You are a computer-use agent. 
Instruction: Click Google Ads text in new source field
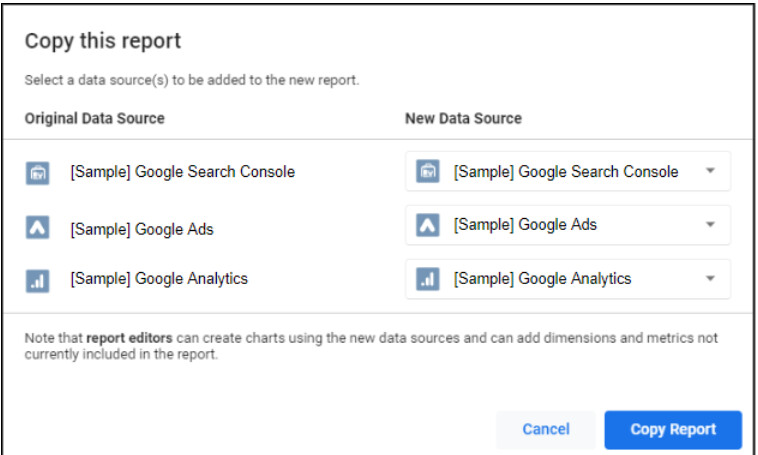point(525,225)
